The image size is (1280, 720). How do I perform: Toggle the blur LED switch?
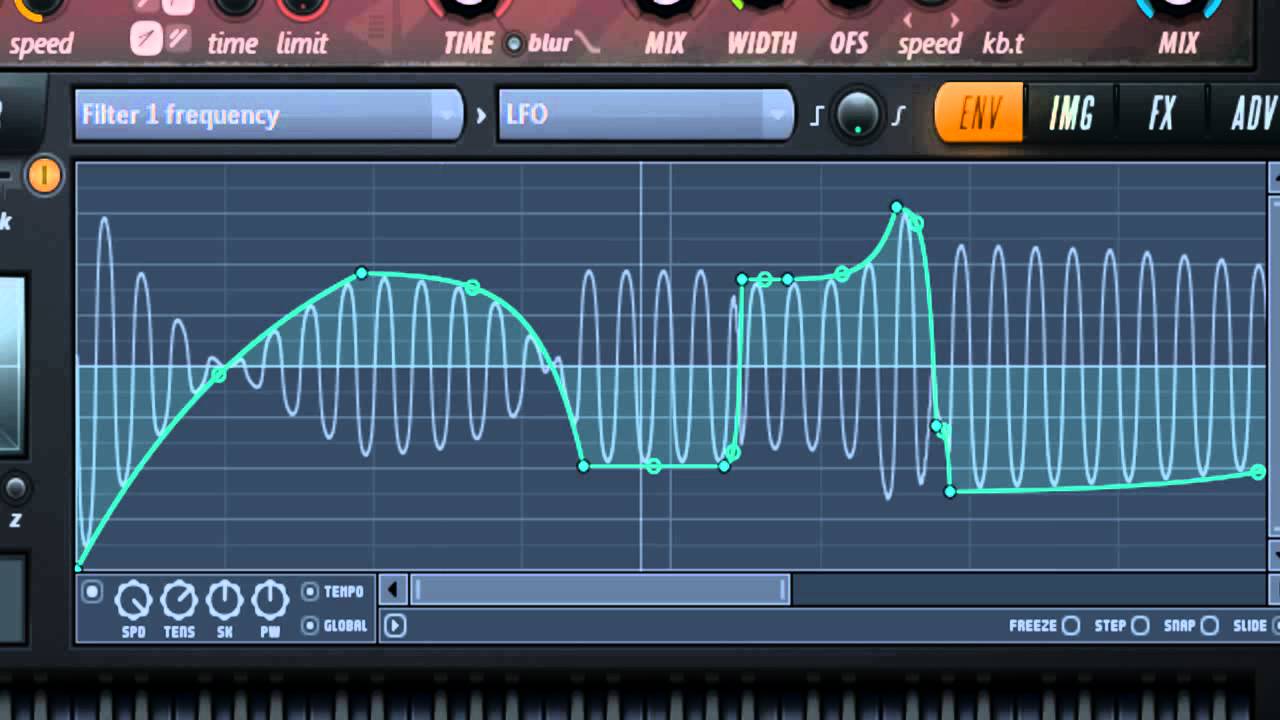pyautogui.click(x=514, y=44)
